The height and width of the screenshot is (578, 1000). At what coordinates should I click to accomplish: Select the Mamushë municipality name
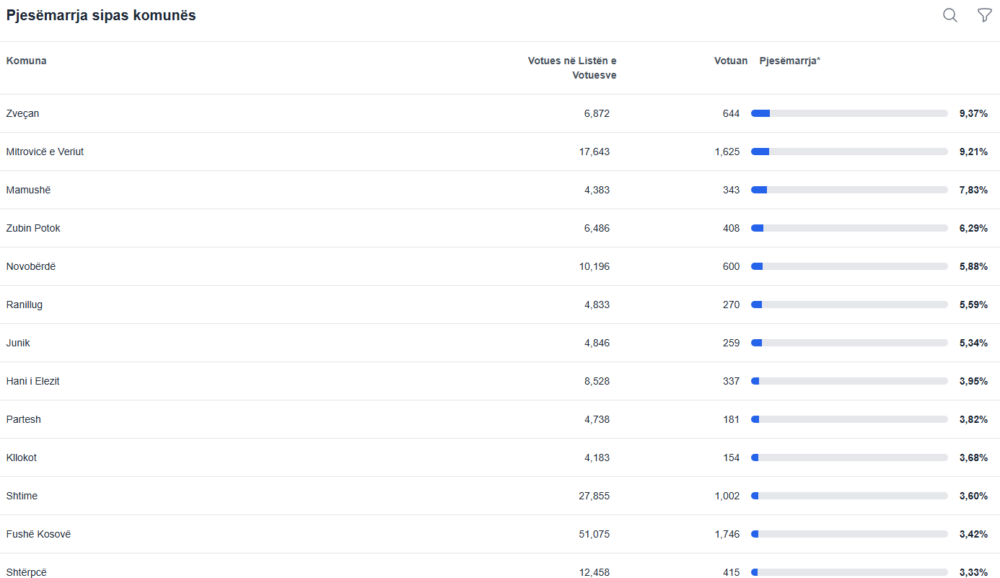pyautogui.click(x=28, y=190)
